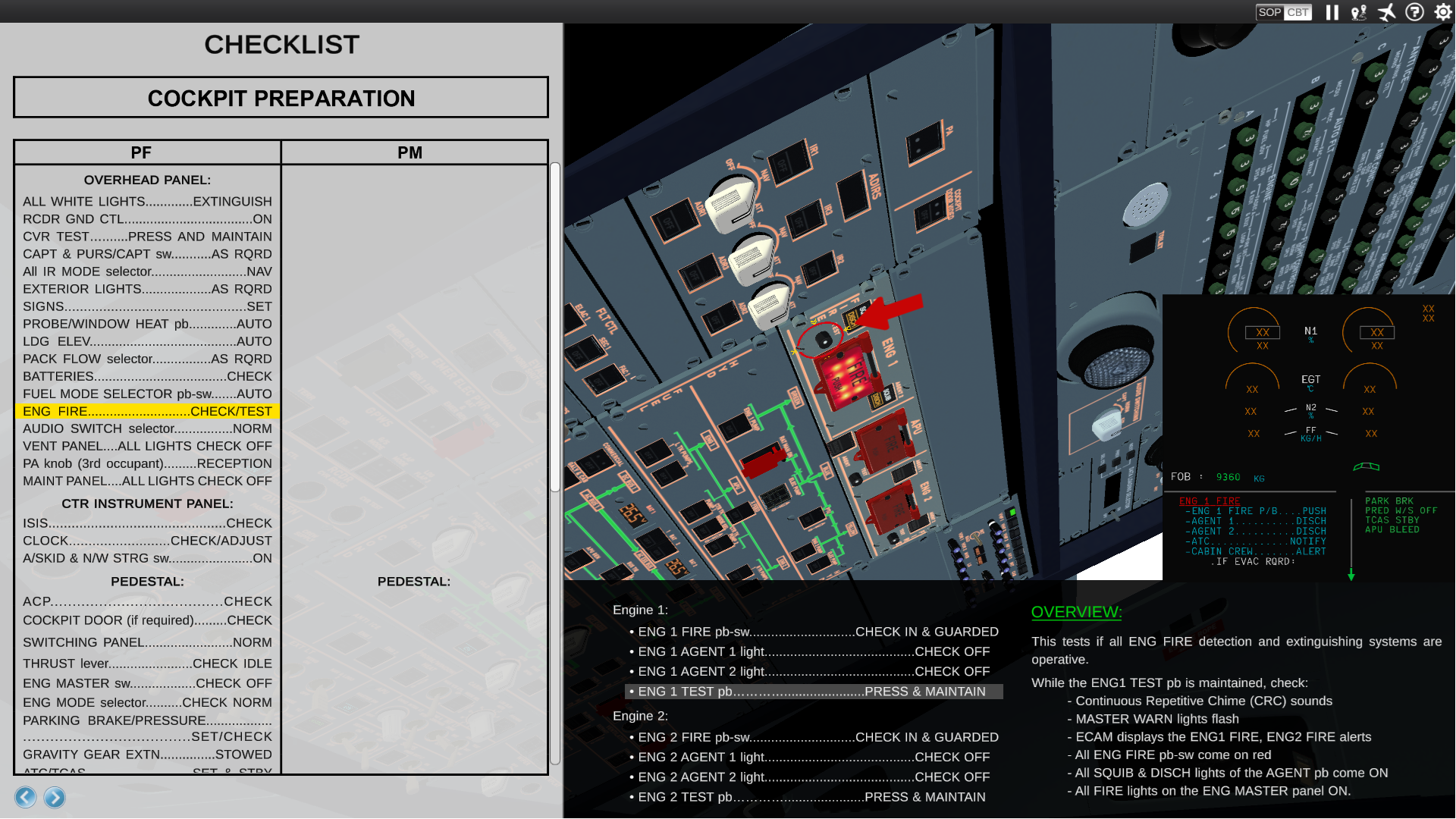Image resolution: width=1456 pixels, height=819 pixels.
Task: Click ENG 1 TEST pb PRESS & MAINTAIN step
Action: click(x=812, y=692)
